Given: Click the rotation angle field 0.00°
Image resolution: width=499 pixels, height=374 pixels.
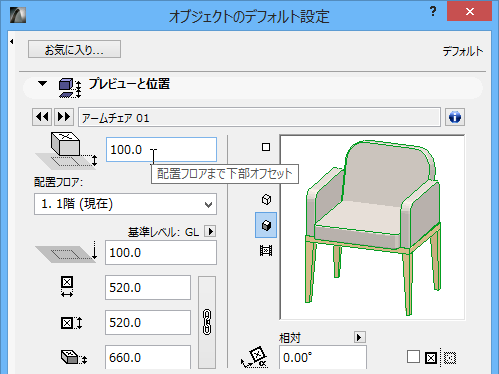Looking at the screenshot, I should [323, 357].
